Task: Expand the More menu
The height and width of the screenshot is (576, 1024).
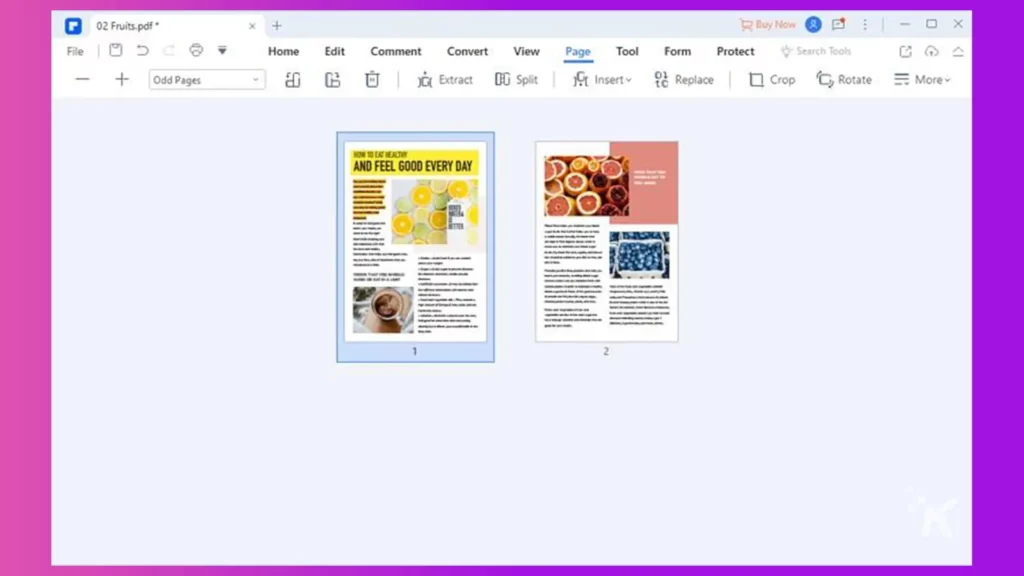Action: 922,80
